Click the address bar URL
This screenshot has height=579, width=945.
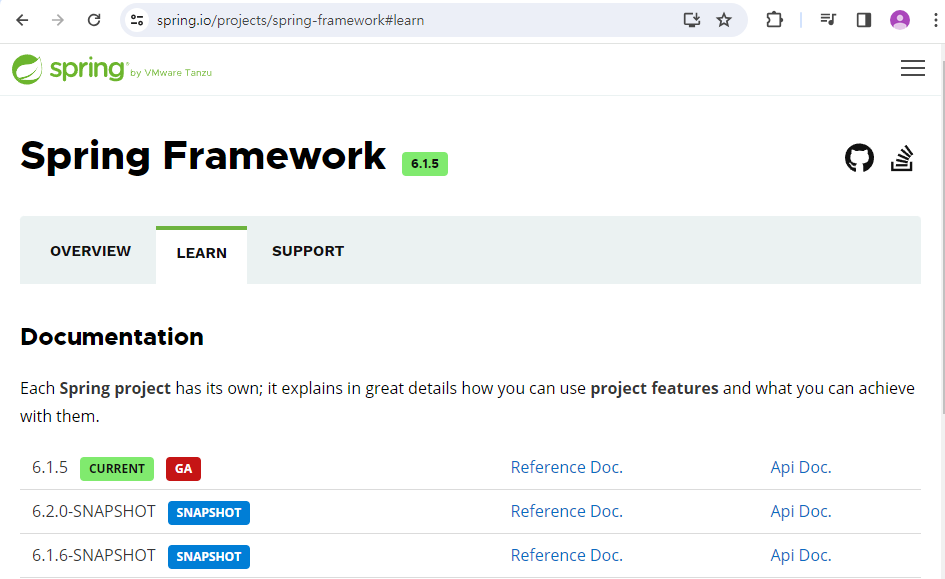290,20
